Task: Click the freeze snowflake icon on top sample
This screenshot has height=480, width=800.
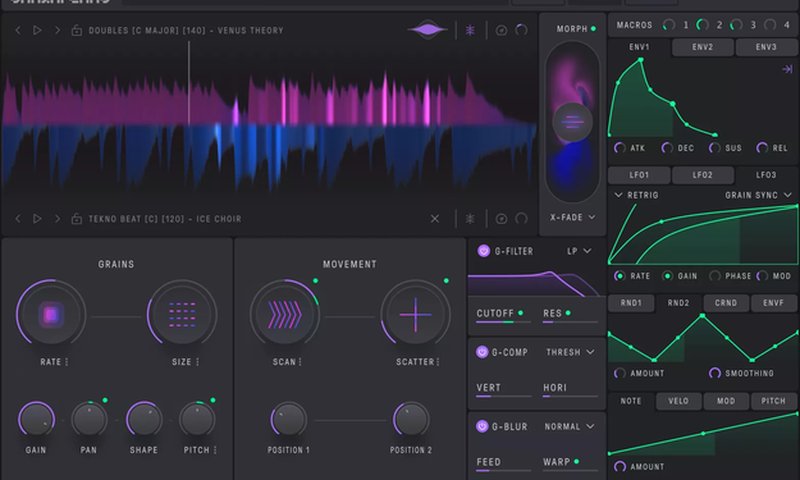Action: [x=470, y=31]
